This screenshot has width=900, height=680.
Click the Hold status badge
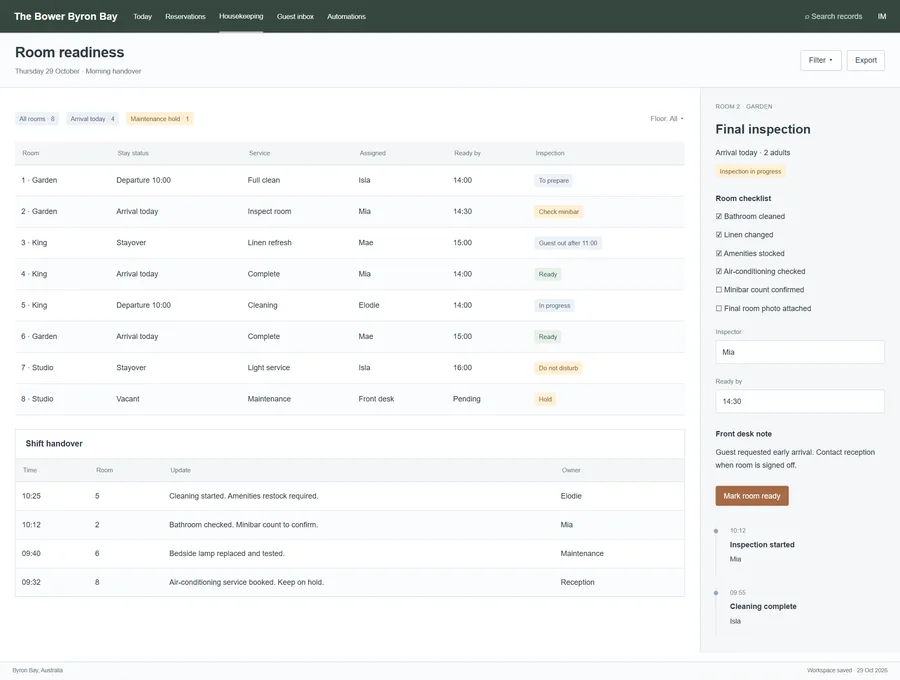(x=545, y=399)
